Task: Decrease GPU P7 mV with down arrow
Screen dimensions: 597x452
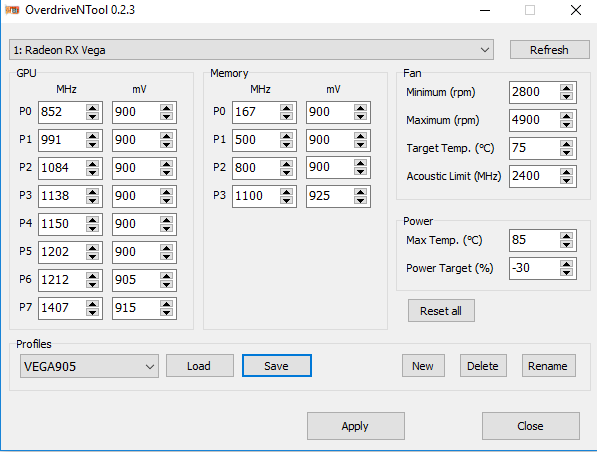Action: click(166, 312)
